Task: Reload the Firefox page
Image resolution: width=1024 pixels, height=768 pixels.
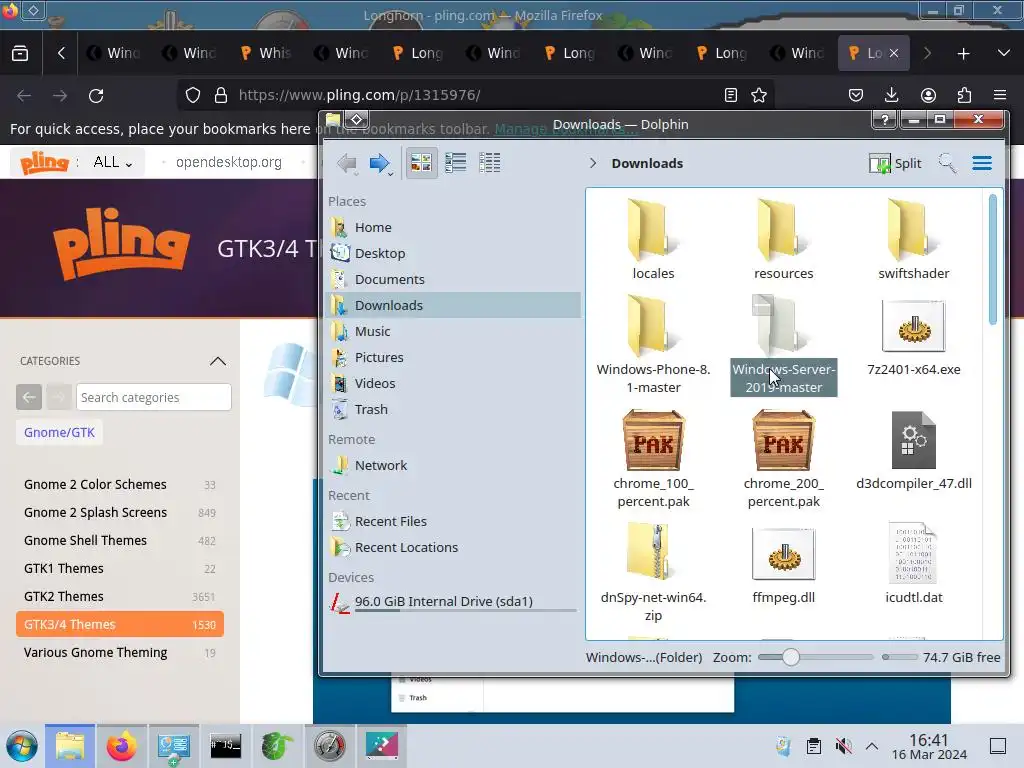Action: coord(96,95)
